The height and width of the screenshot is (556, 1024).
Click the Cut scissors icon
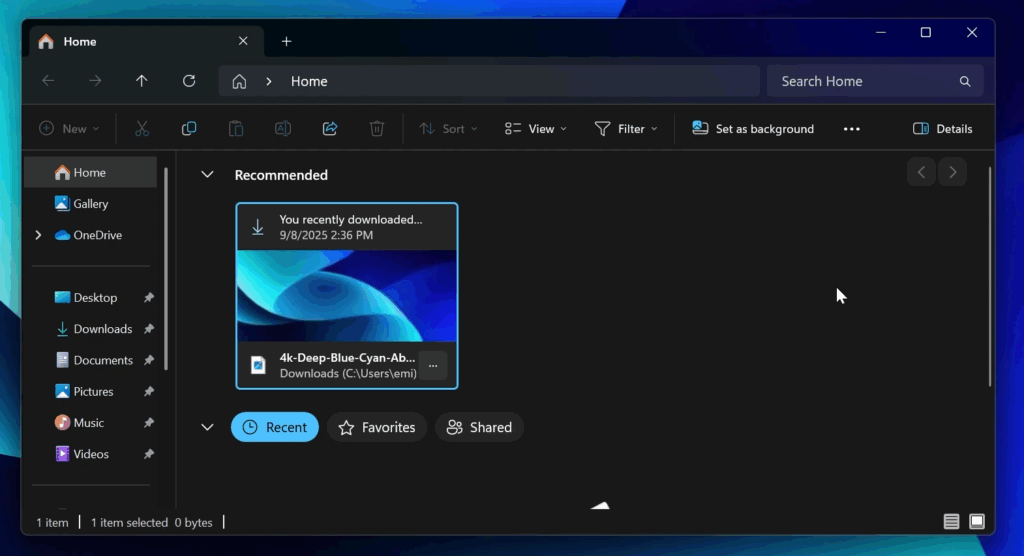tap(142, 129)
